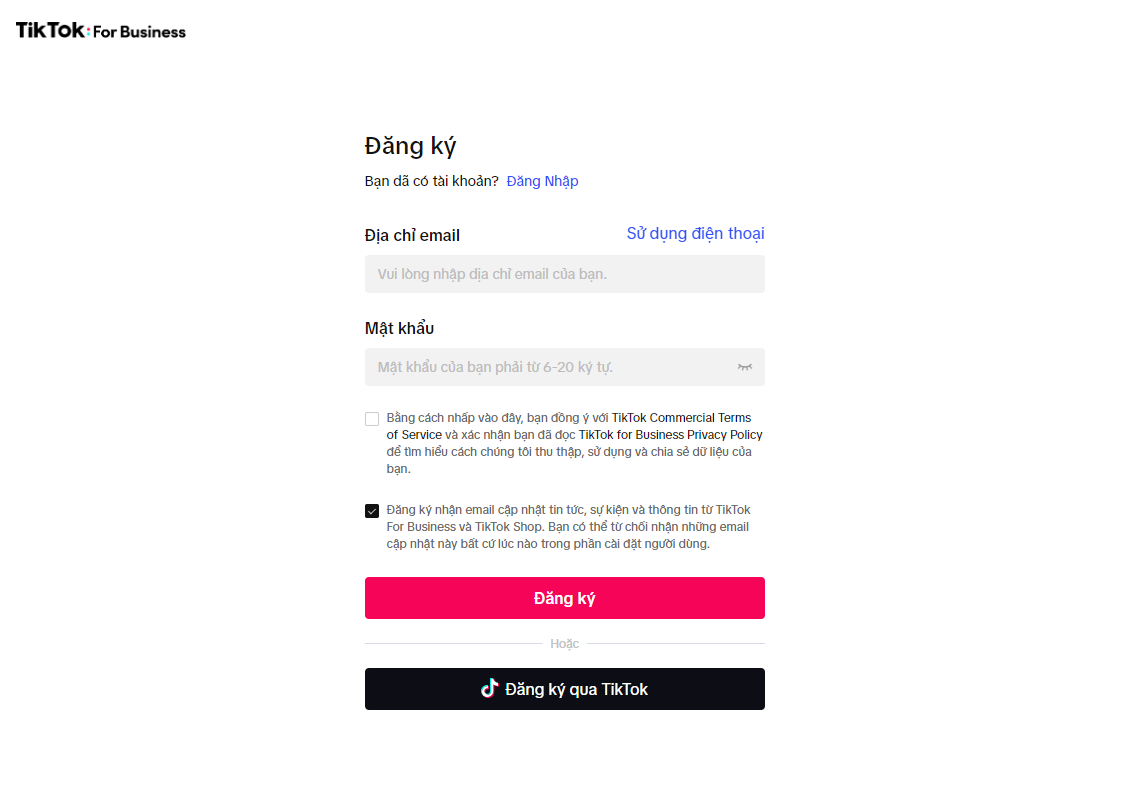Image resolution: width=1121 pixels, height=809 pixels.
Task: Show password using the eye icon
Action: coord(744,367)
